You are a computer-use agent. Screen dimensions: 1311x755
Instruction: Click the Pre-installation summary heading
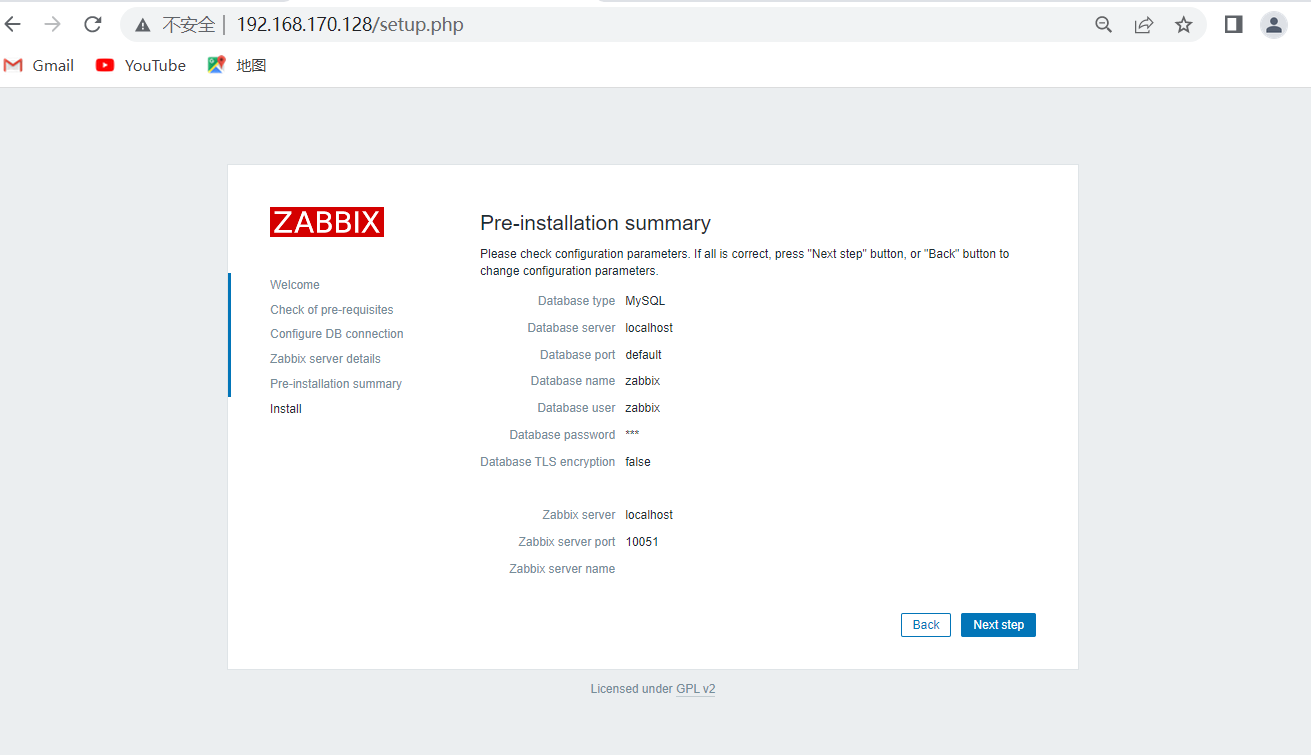[x=595, y=223]
